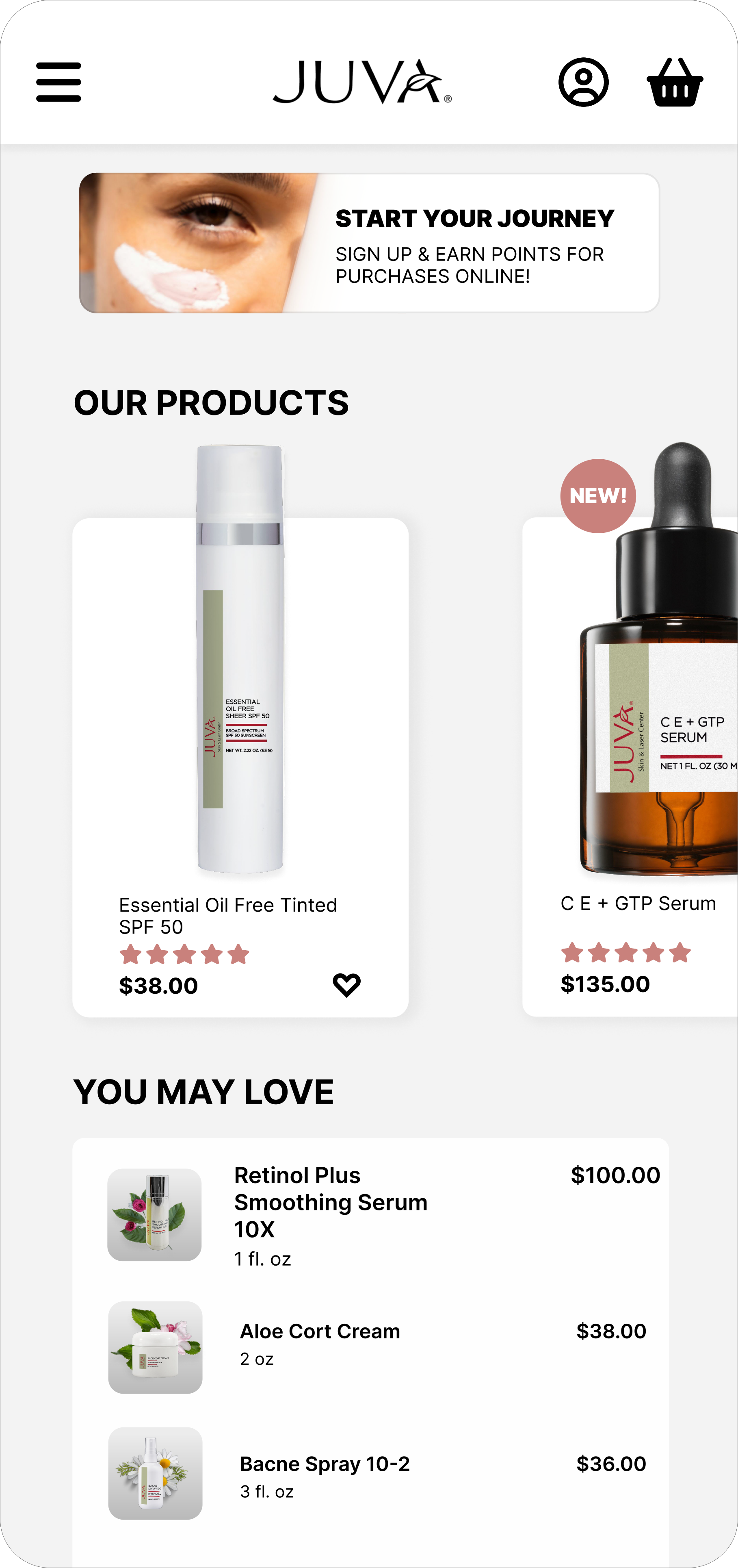Click star rating under Essential Oil Free SPF

(184, 954)
